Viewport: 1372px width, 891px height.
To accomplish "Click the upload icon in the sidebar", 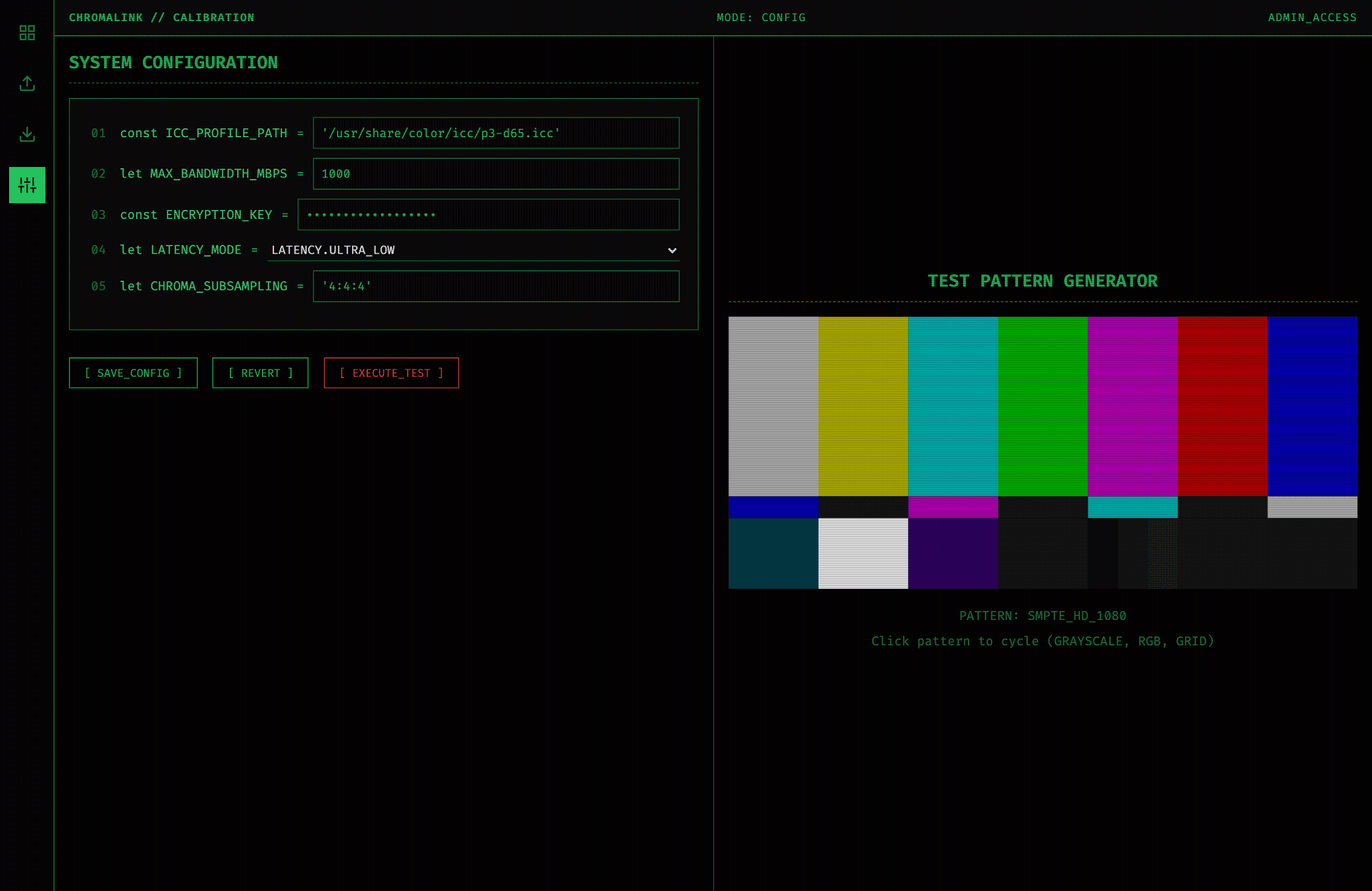I will click(27, 83).
